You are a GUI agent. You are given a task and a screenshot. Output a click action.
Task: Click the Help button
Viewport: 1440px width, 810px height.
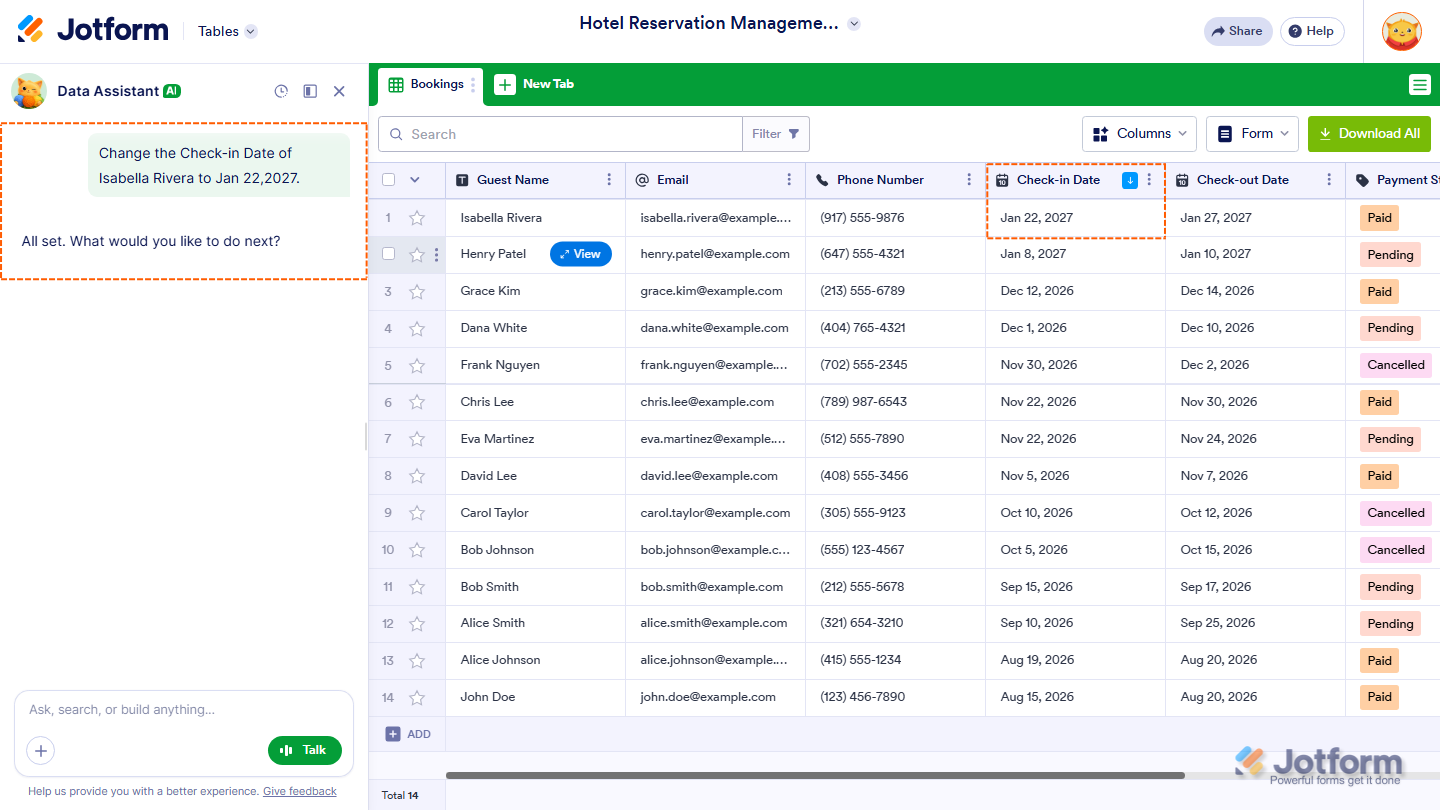(1312, 31)
